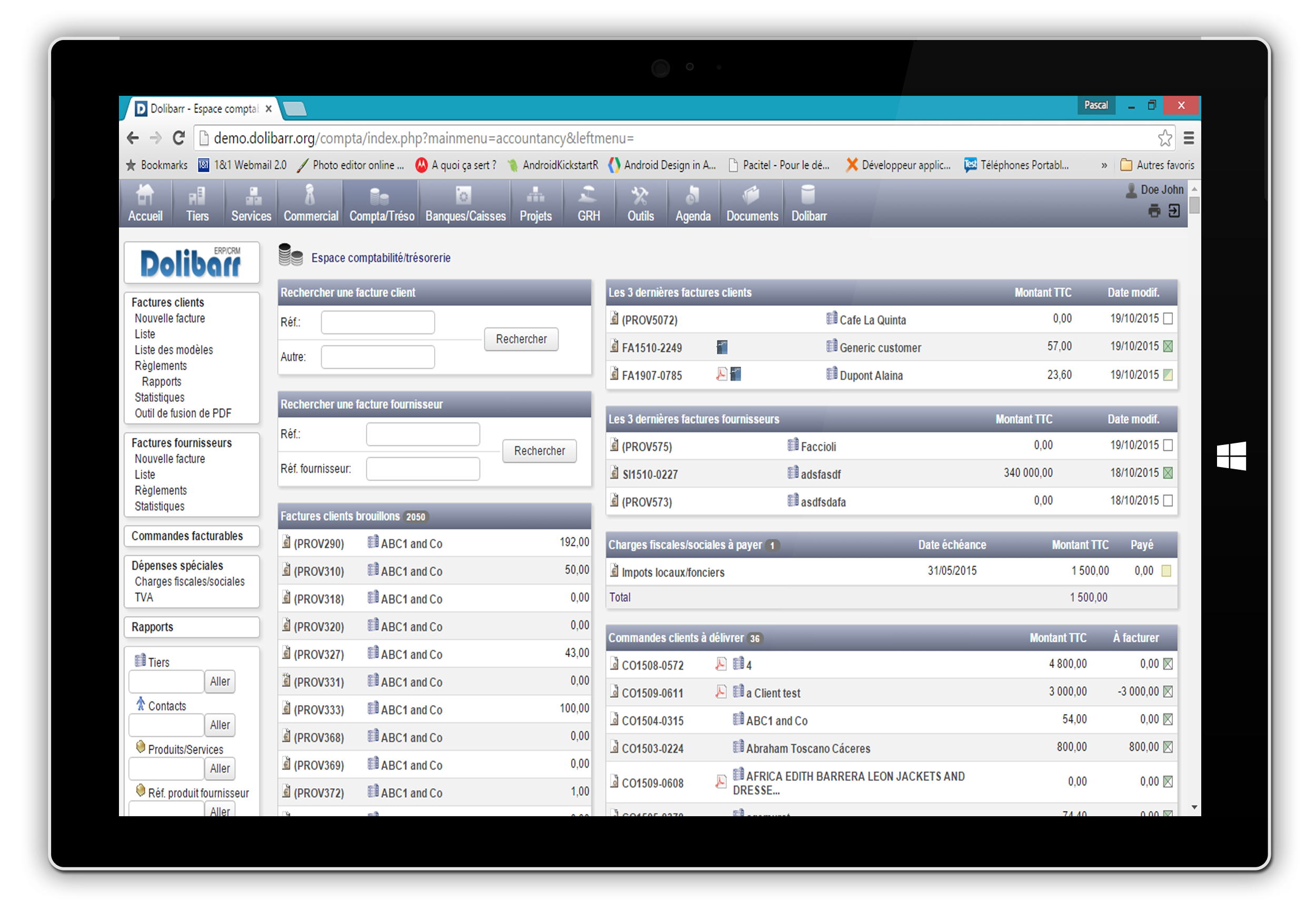Click the Windows logo on the tablet bezel

(x=1231, y=456)
